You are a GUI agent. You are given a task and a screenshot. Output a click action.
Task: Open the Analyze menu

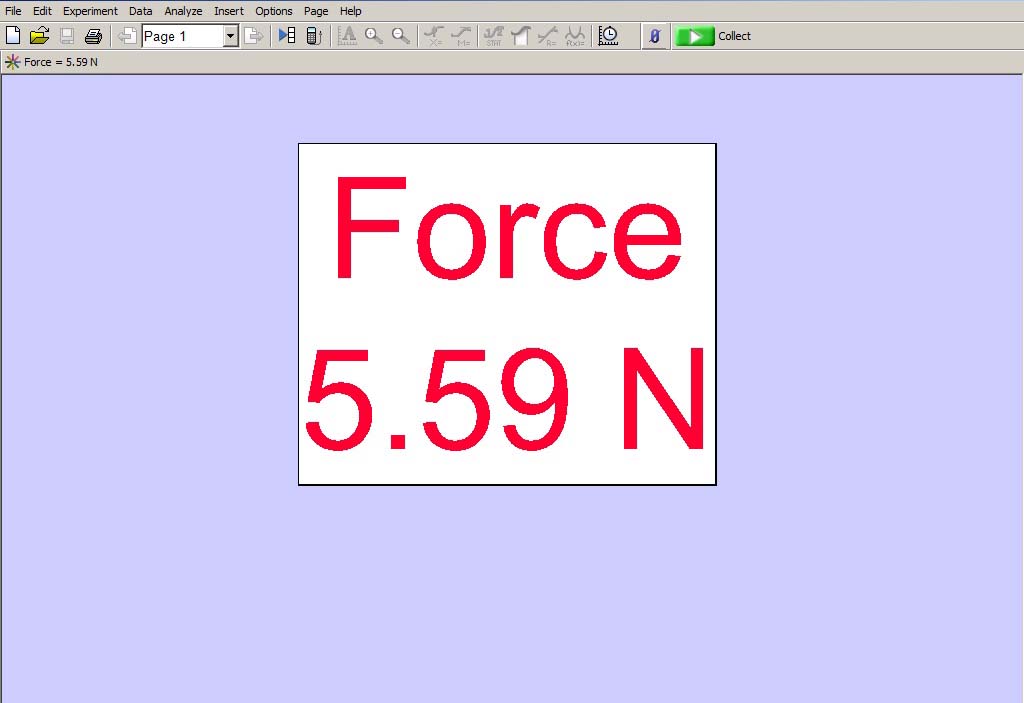(x=183, y=11)
